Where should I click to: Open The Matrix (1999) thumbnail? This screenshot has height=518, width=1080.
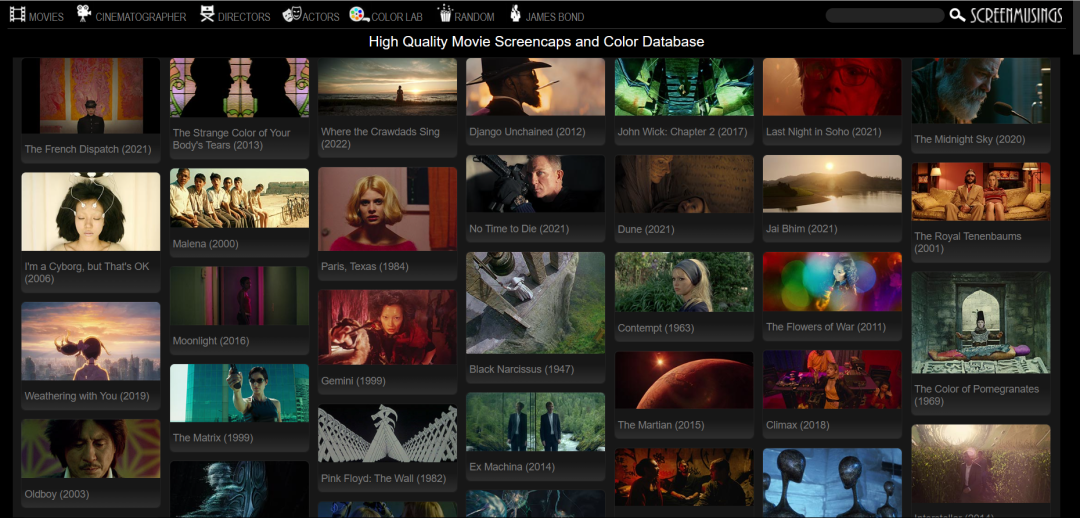[240, 393]
